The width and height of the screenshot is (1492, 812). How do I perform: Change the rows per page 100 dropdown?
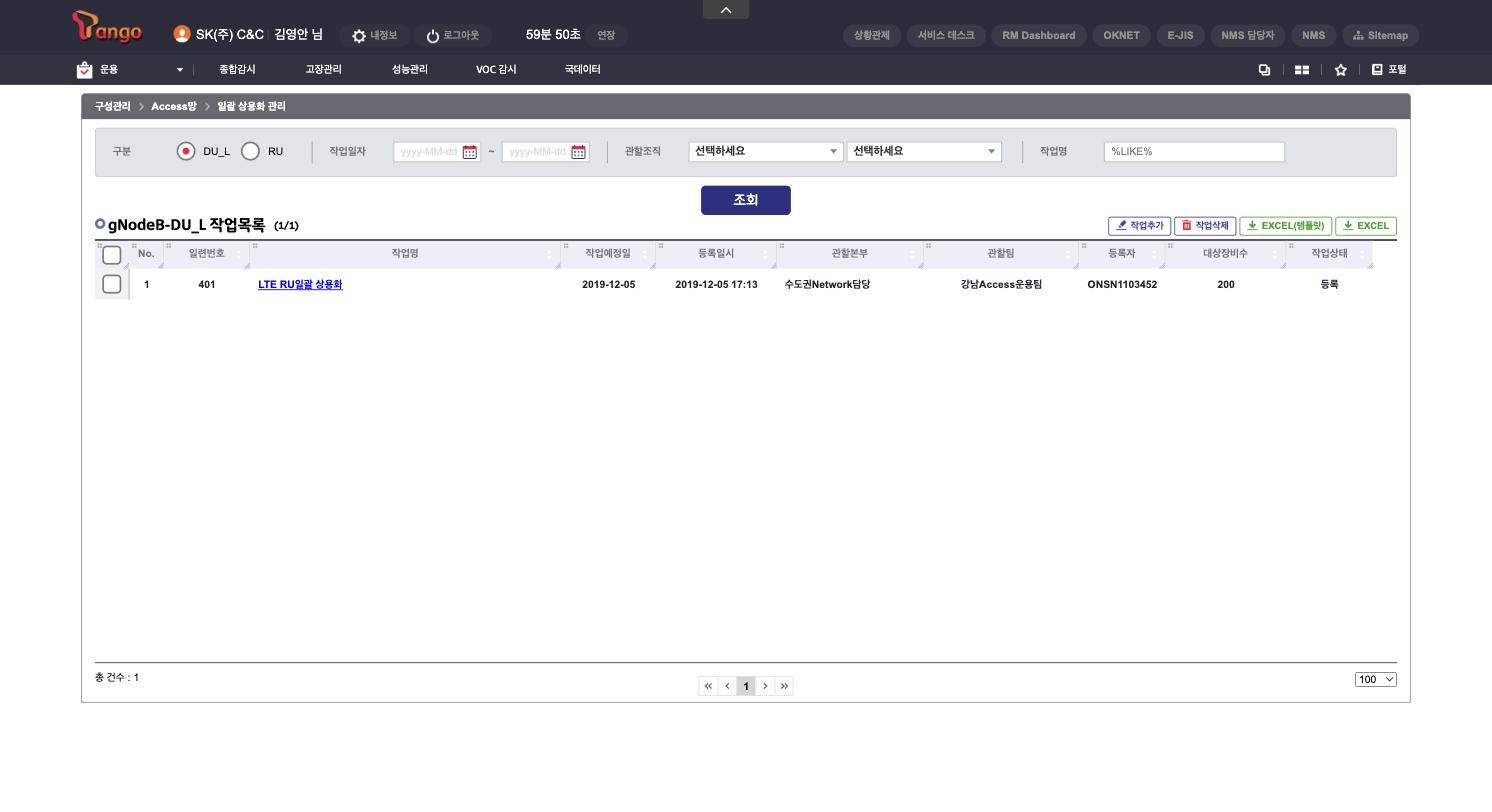tap(1376, 680)
